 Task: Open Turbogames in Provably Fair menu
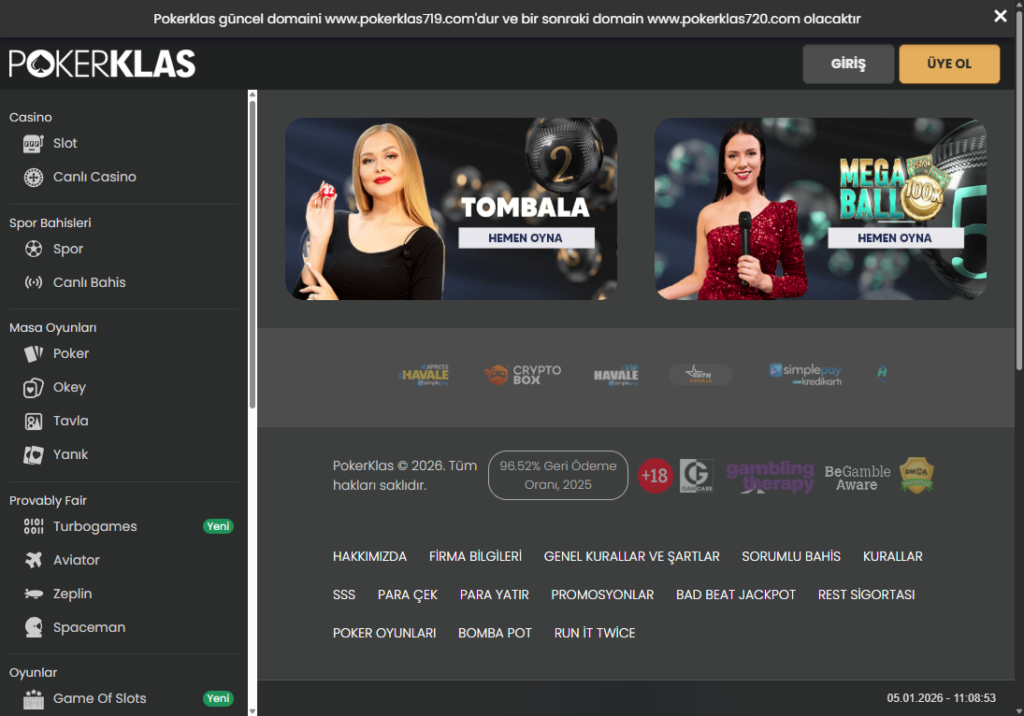[x=95, y=527]
